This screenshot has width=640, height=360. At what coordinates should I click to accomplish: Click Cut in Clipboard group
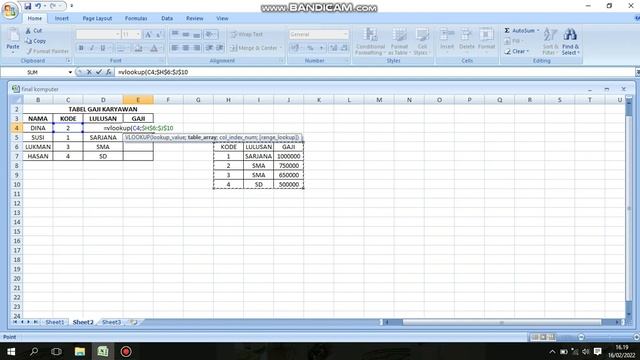pos(33,31)
